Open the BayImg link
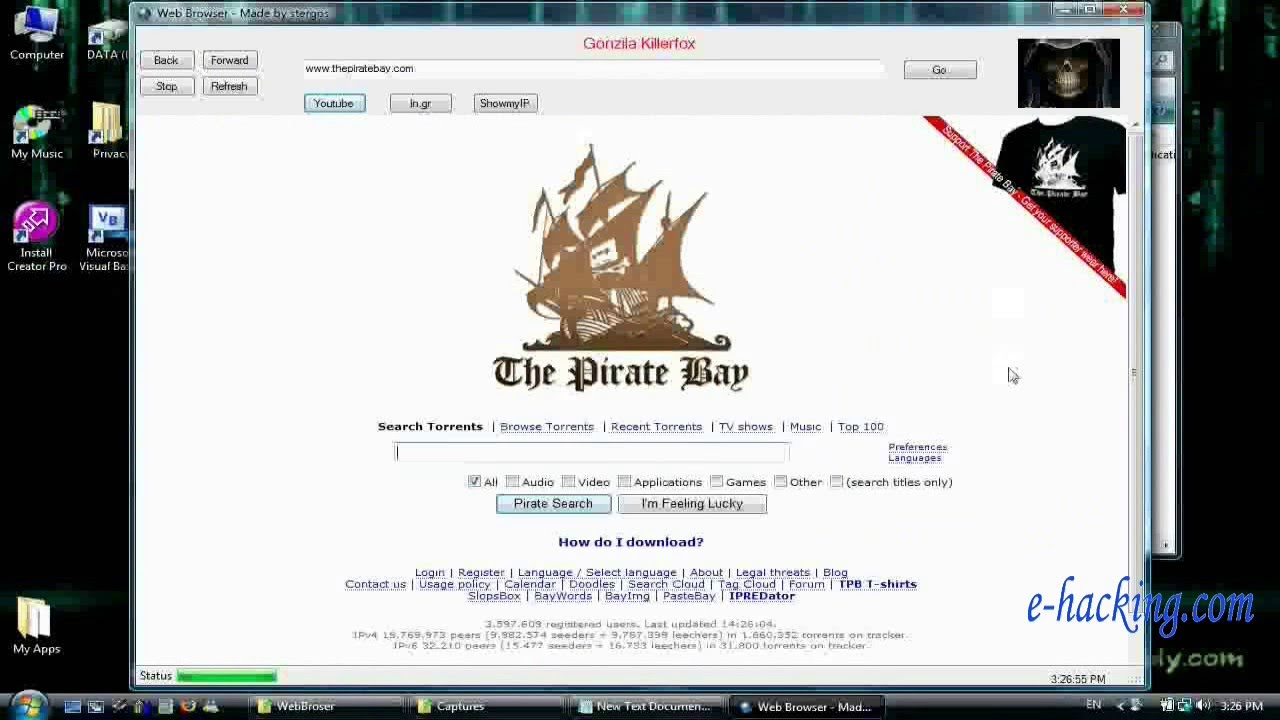 point(627,596)
